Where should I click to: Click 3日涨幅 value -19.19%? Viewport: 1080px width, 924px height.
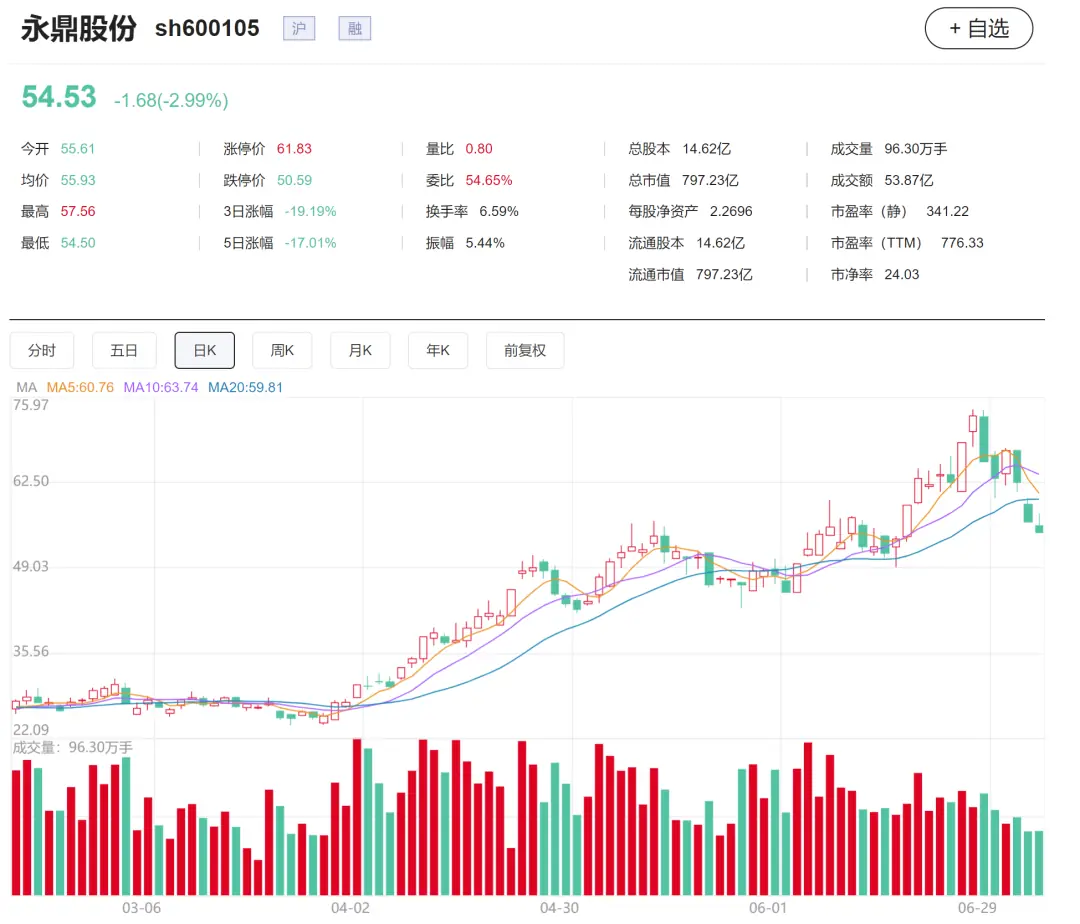pos(311,211)
